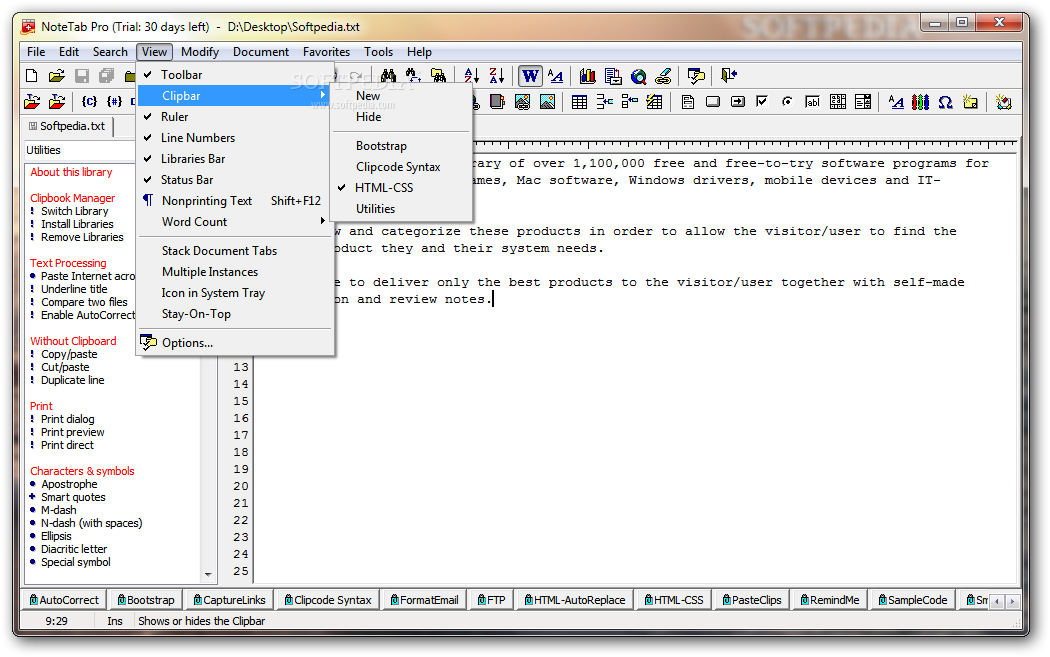Click the form radio button element icon

[x=788, y=102]
